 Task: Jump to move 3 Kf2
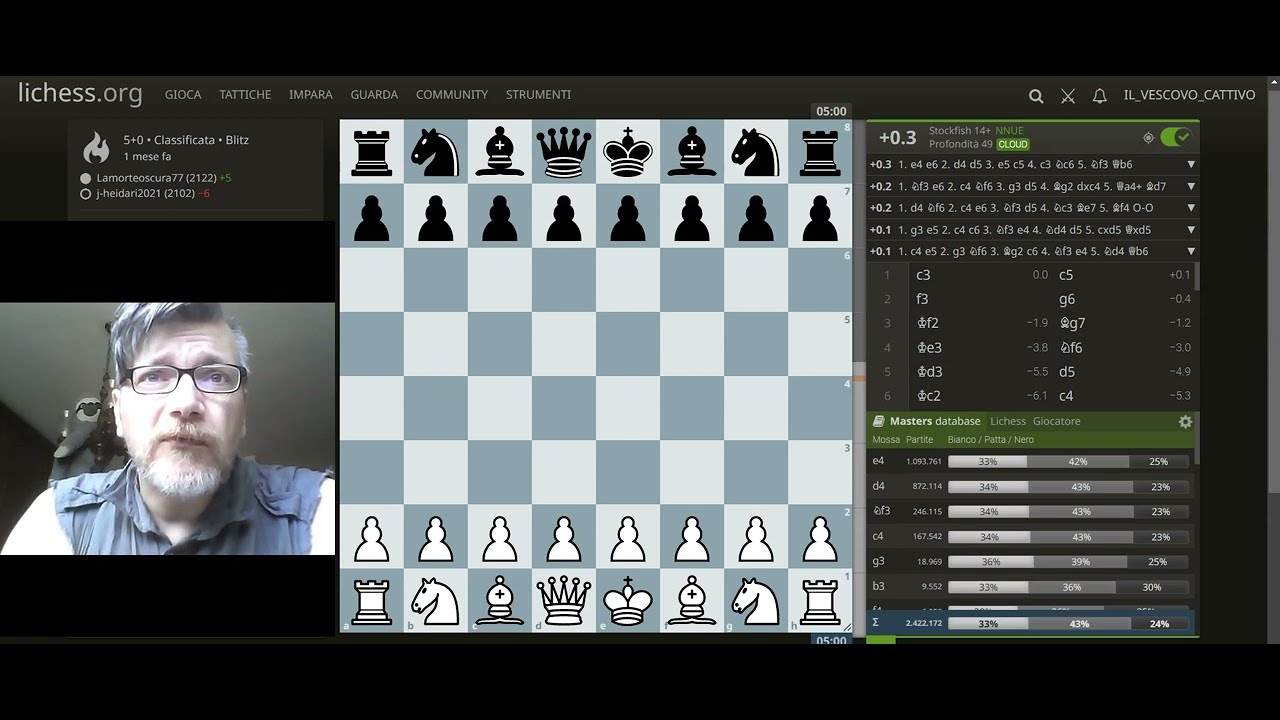[980, 323]
